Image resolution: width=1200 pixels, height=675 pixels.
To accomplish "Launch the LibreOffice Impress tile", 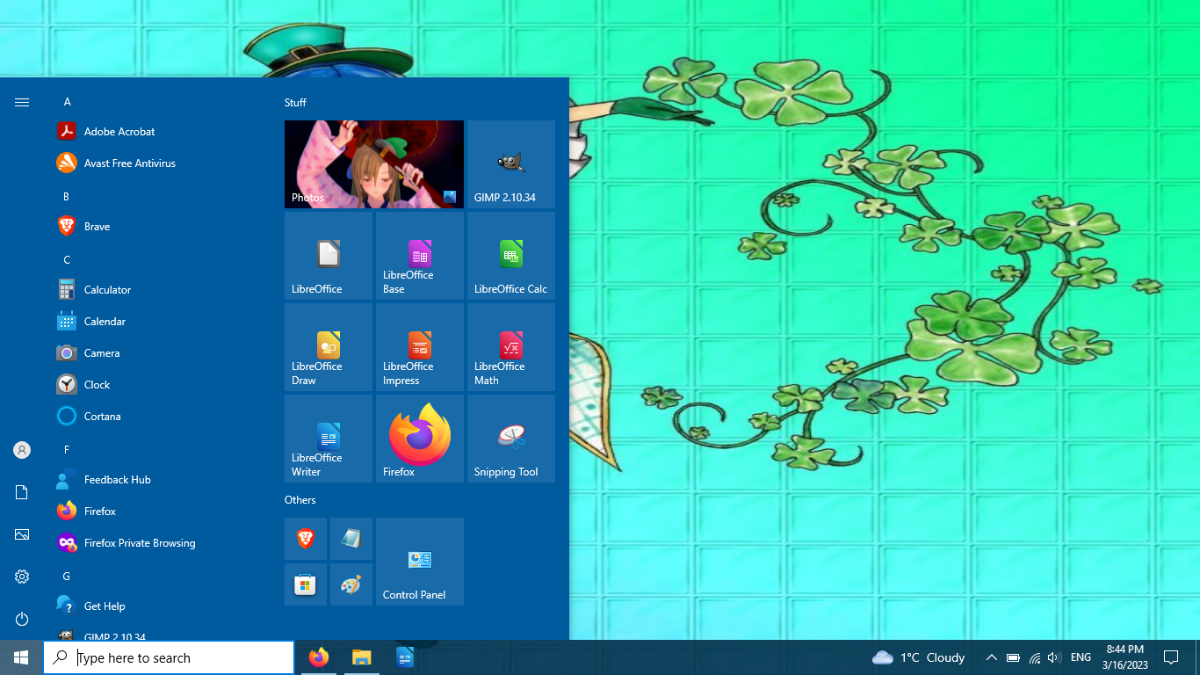I will [x=420, y=347].
